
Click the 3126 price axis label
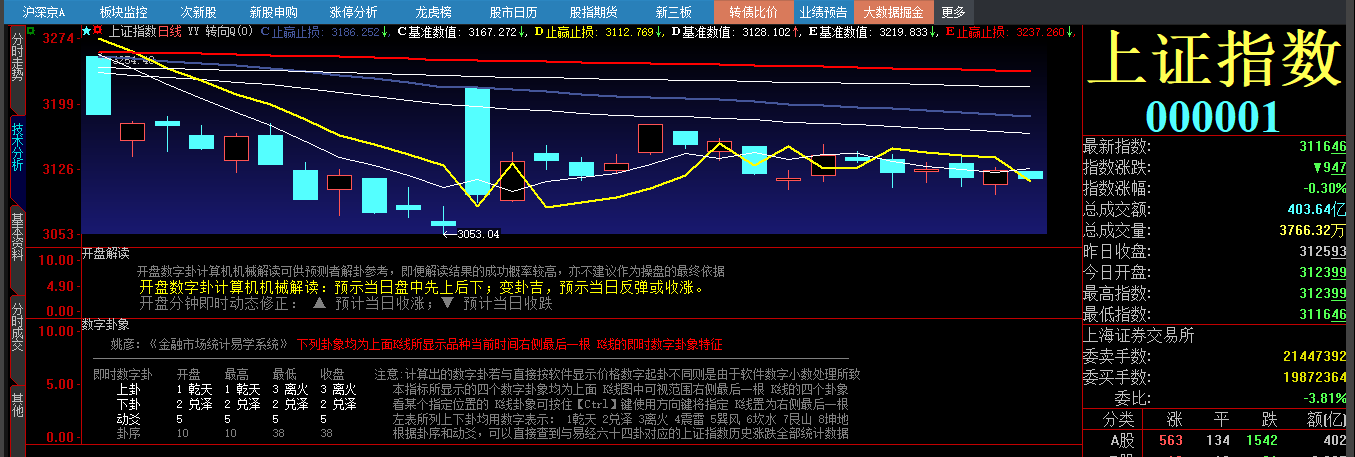click(58, 169)
